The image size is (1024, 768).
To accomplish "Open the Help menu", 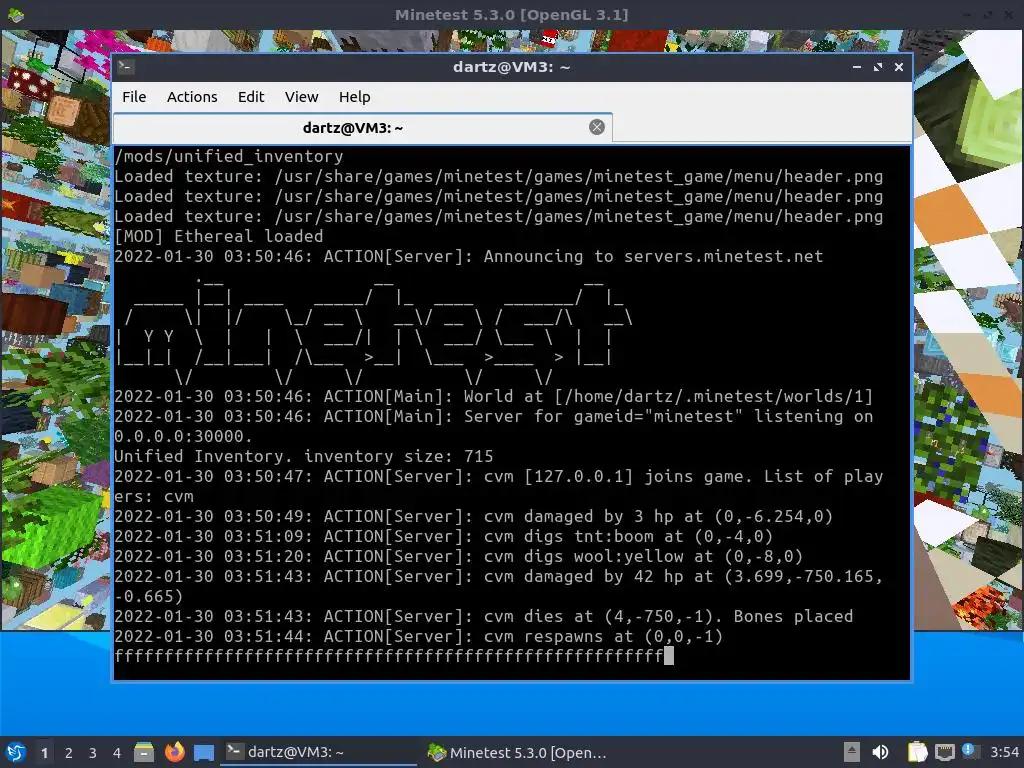I will [355, 97].
